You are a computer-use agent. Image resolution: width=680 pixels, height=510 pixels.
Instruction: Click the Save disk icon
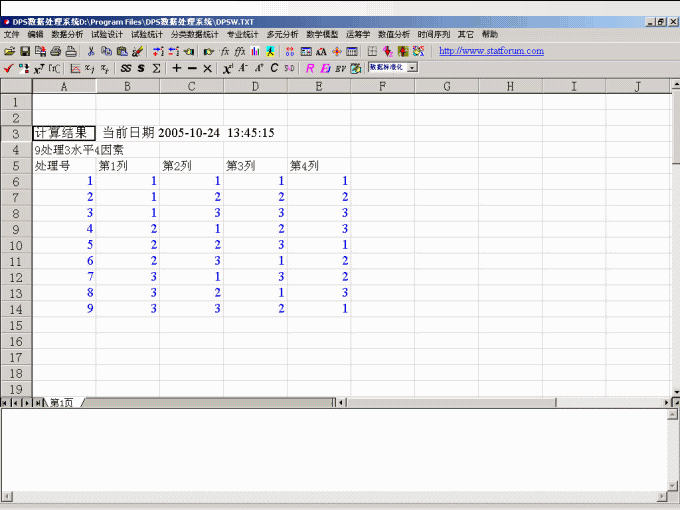[x=25, y=51]
